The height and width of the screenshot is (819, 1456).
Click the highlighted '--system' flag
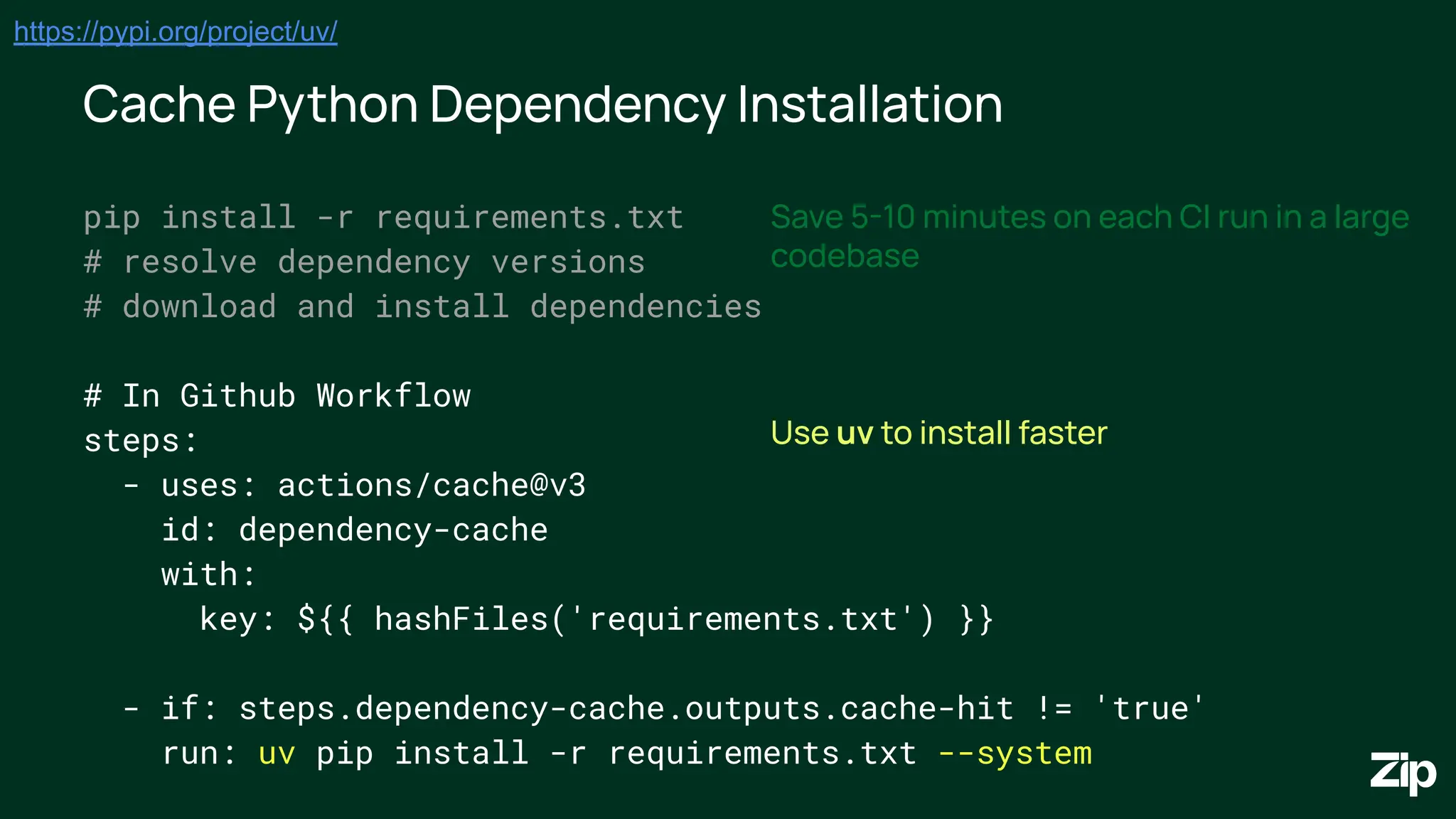1015,754
